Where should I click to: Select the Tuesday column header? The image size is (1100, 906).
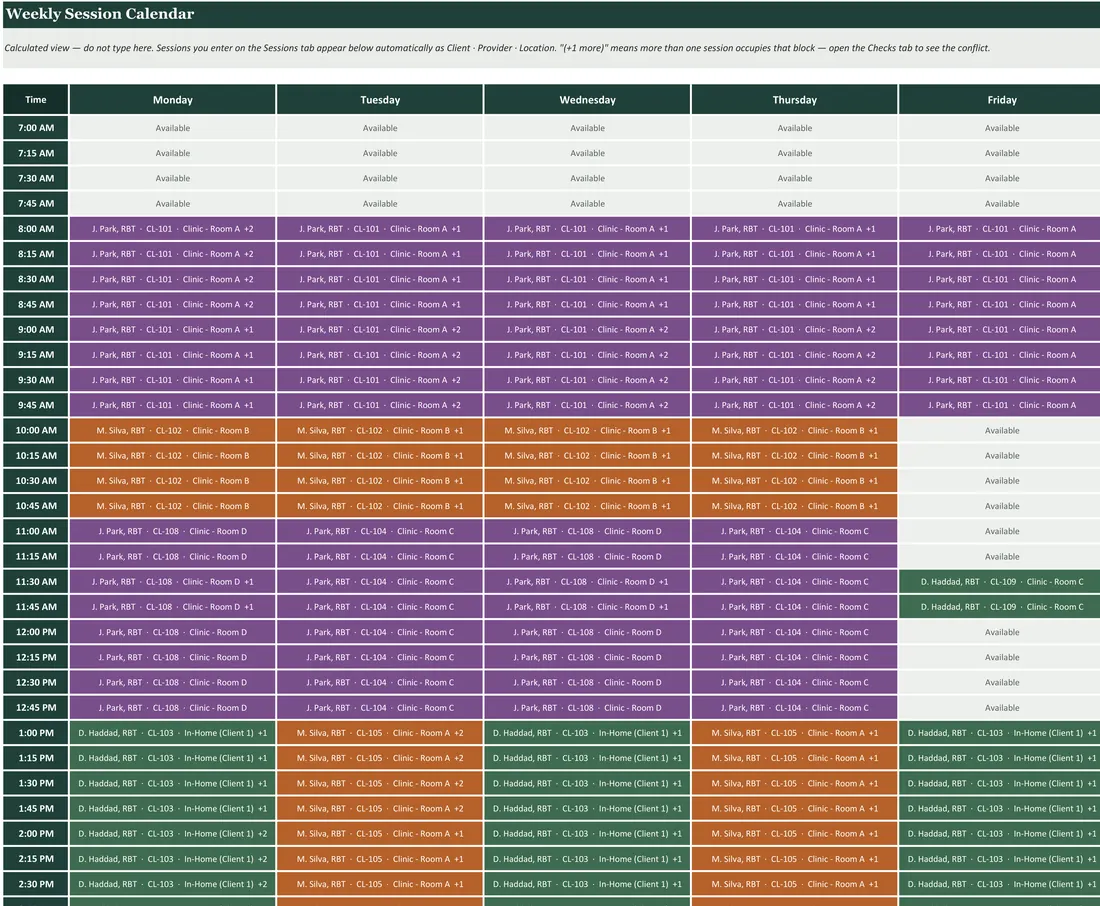(380, 100)
